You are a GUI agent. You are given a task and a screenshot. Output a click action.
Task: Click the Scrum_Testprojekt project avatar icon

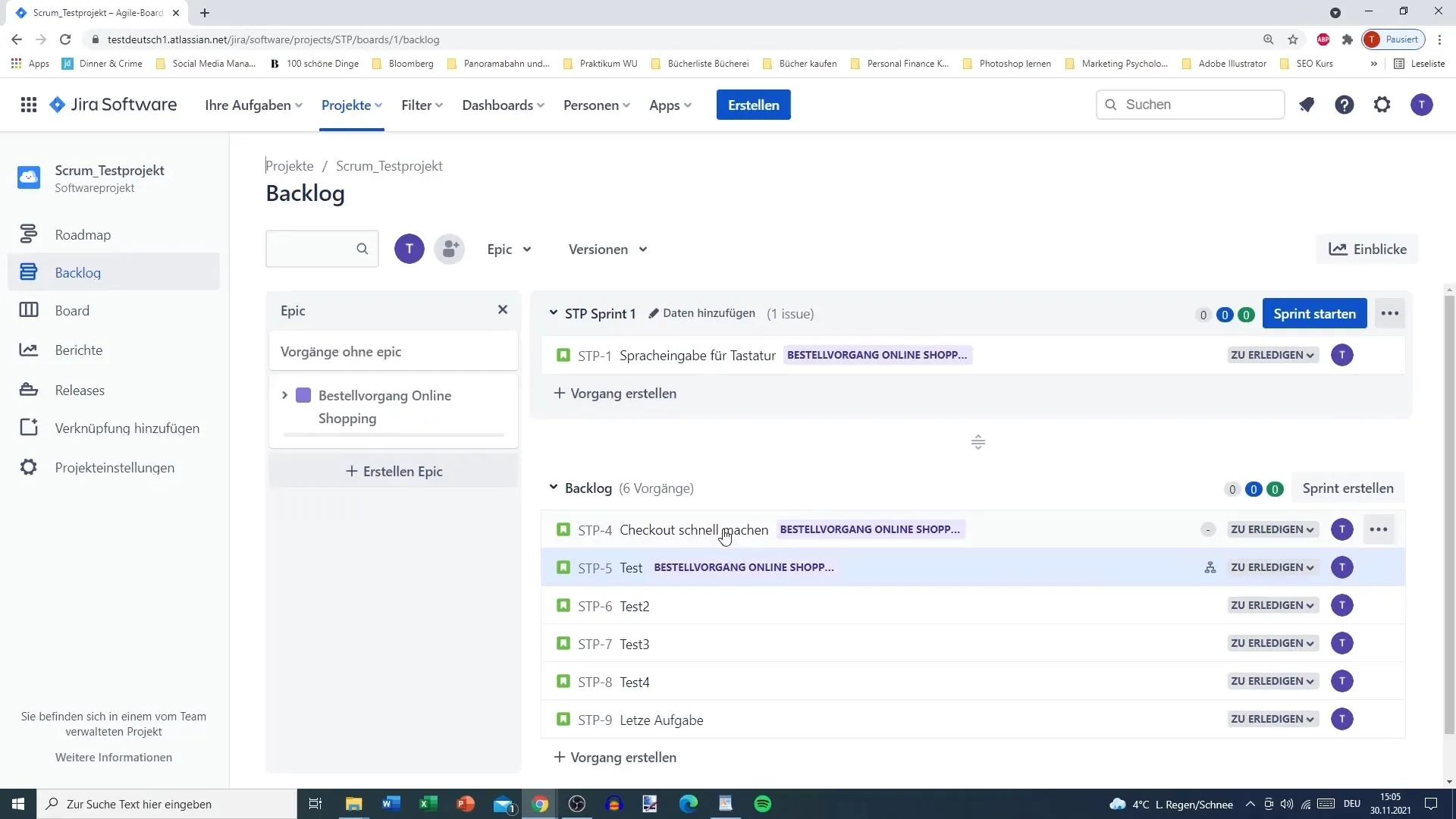point(29,177)
